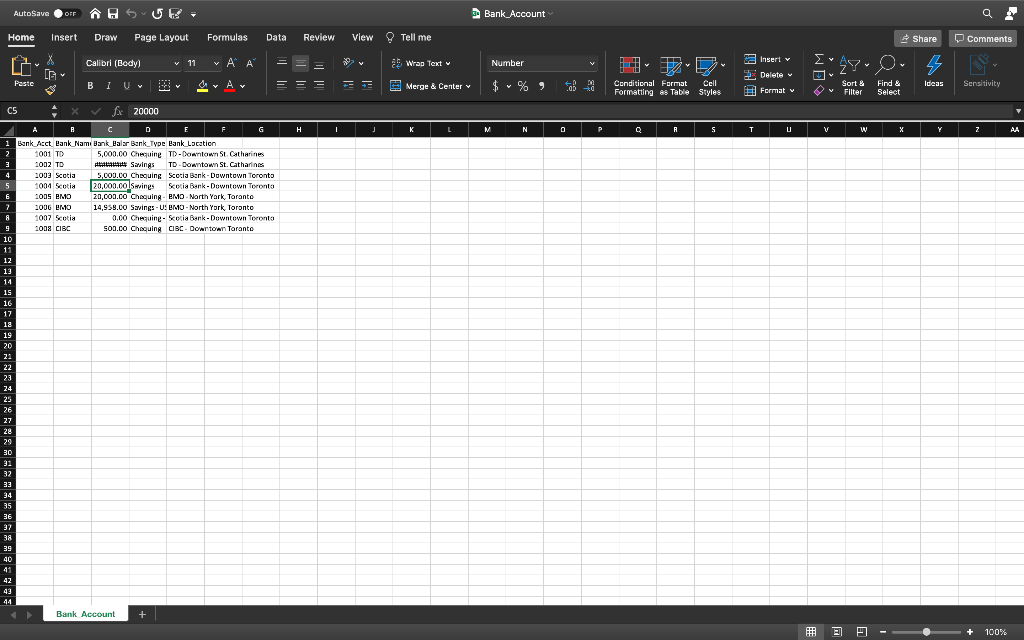Click the Redo arrow icon
Image resolution: width=1024 pixels, height=640 pixels.
tap(157, 13)
